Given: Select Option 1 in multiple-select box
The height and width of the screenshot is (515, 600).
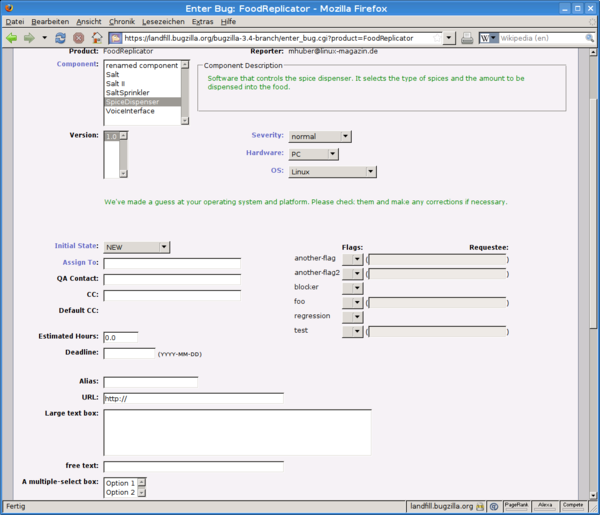Looking at the screenshot, I should (x=121, y=483).
